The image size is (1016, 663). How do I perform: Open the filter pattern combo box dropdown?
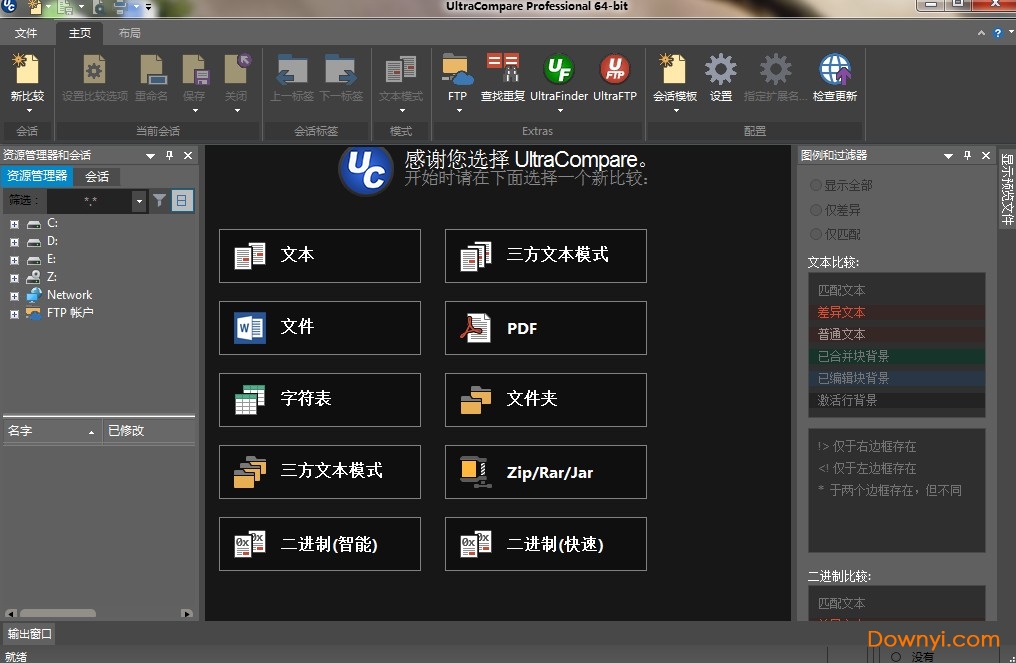click(x=138, y=201)
